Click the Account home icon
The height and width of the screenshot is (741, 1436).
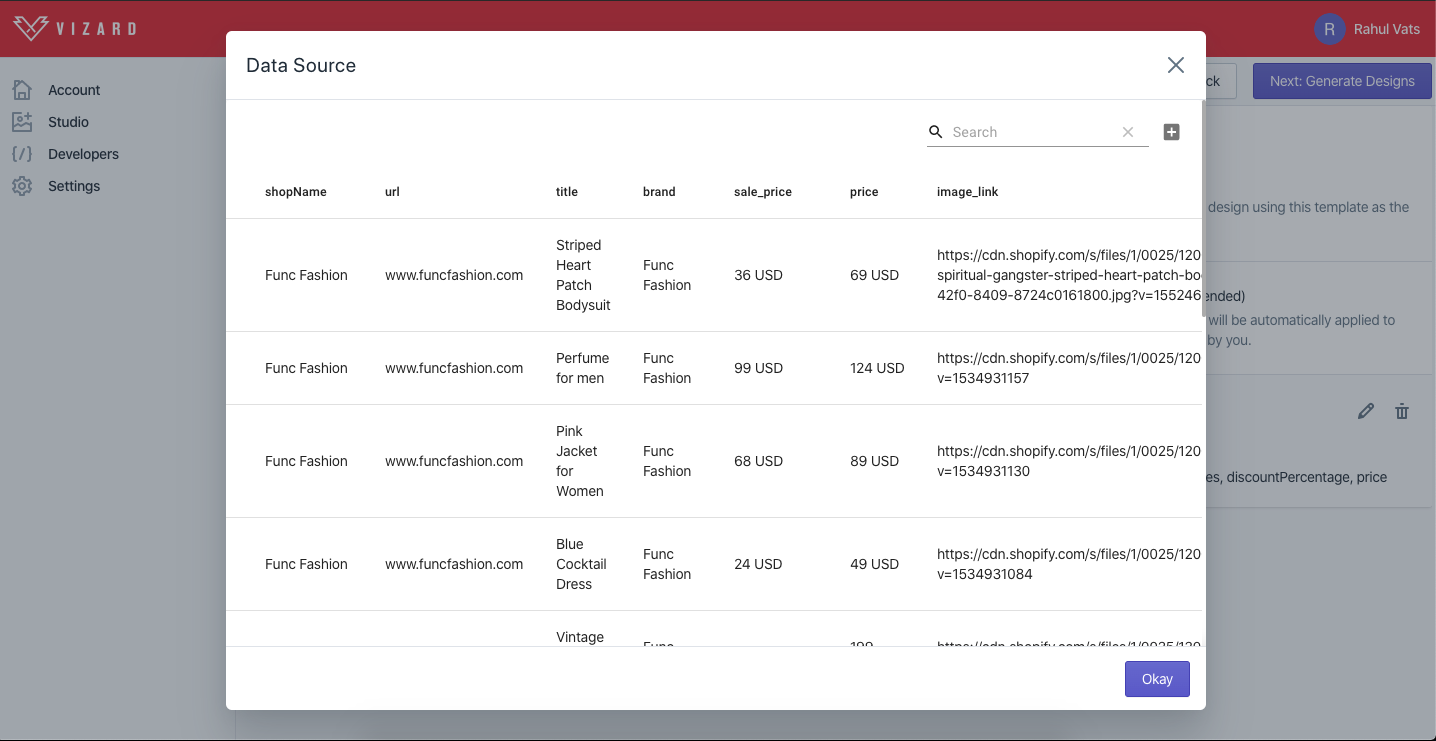click(22, 90)
